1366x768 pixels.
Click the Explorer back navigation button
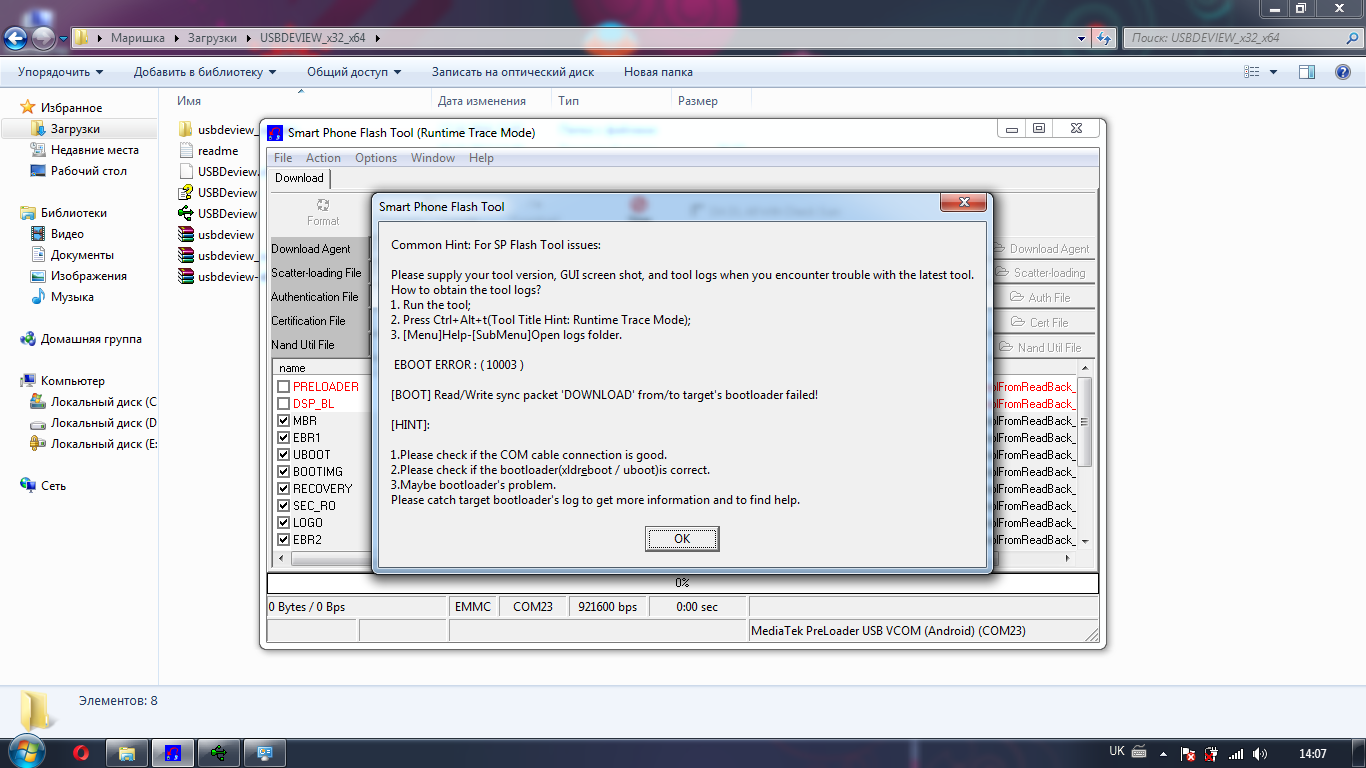(15, 38)
